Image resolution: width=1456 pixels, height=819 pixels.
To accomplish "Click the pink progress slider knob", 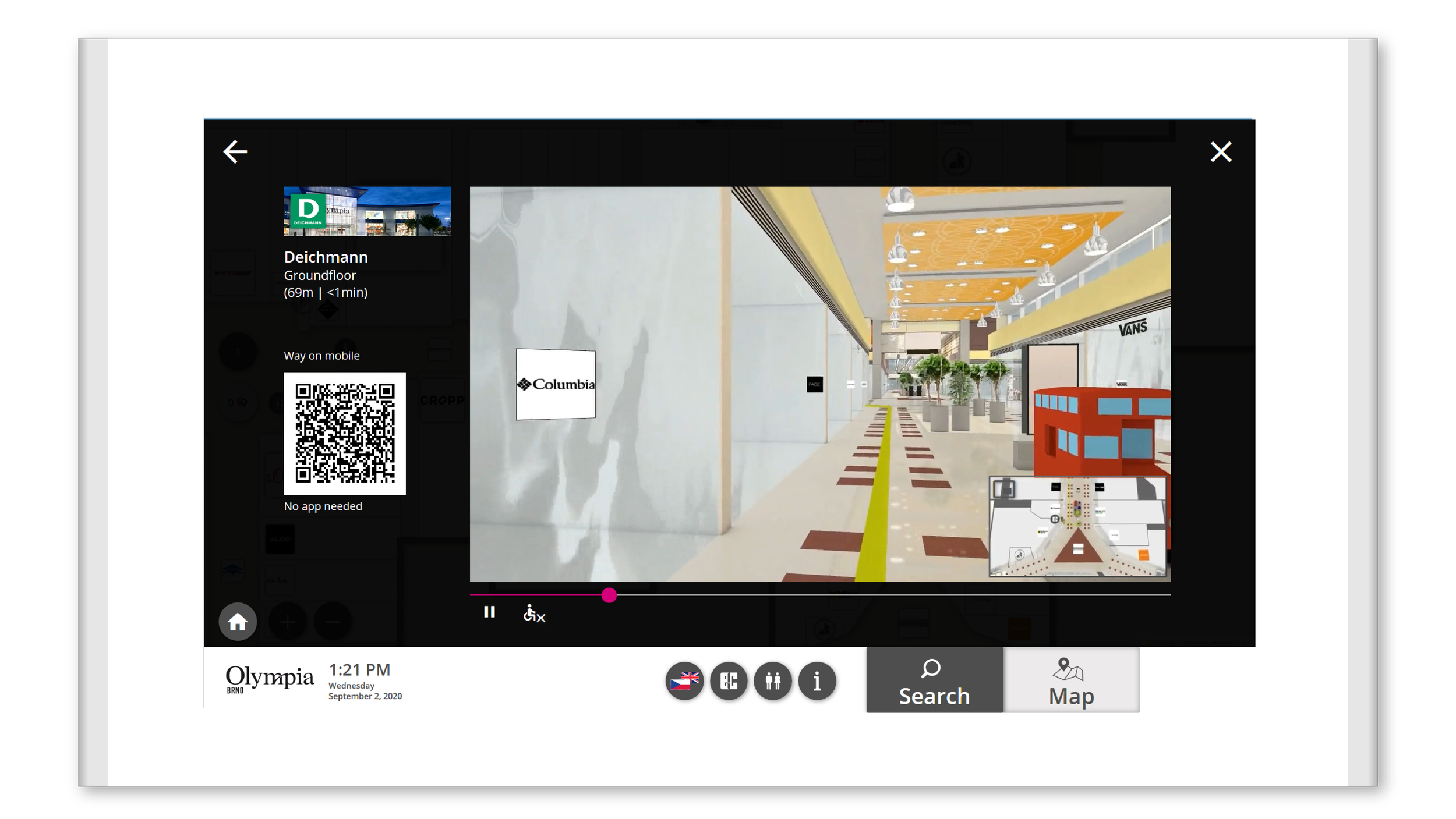I will point(609,595).
